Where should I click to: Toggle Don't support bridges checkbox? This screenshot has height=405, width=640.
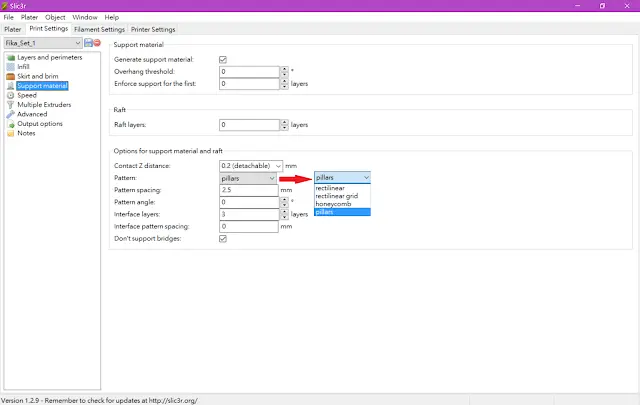tap(223, 238)
